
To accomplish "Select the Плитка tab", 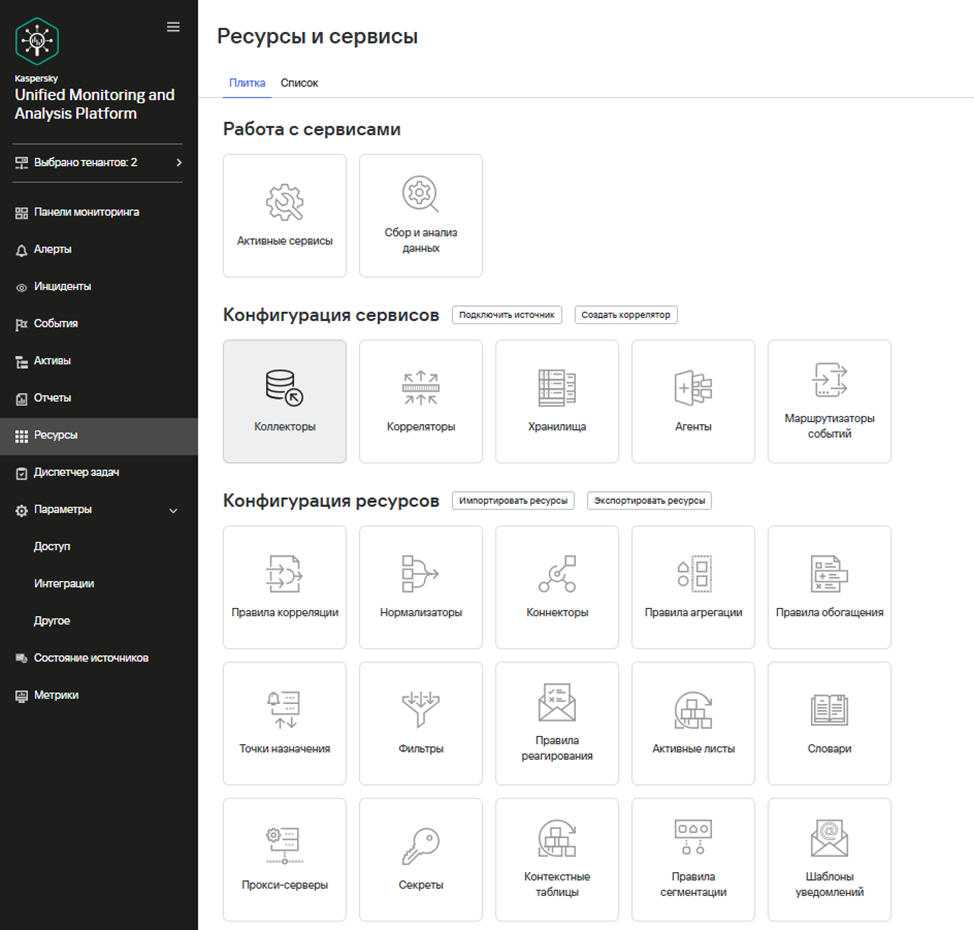I will point(247,83).
